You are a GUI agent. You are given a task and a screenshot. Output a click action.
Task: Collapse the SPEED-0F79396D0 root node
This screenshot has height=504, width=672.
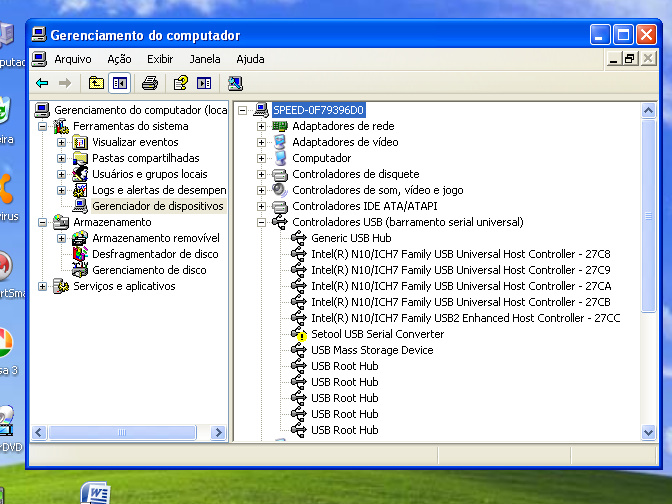[242, 111]
